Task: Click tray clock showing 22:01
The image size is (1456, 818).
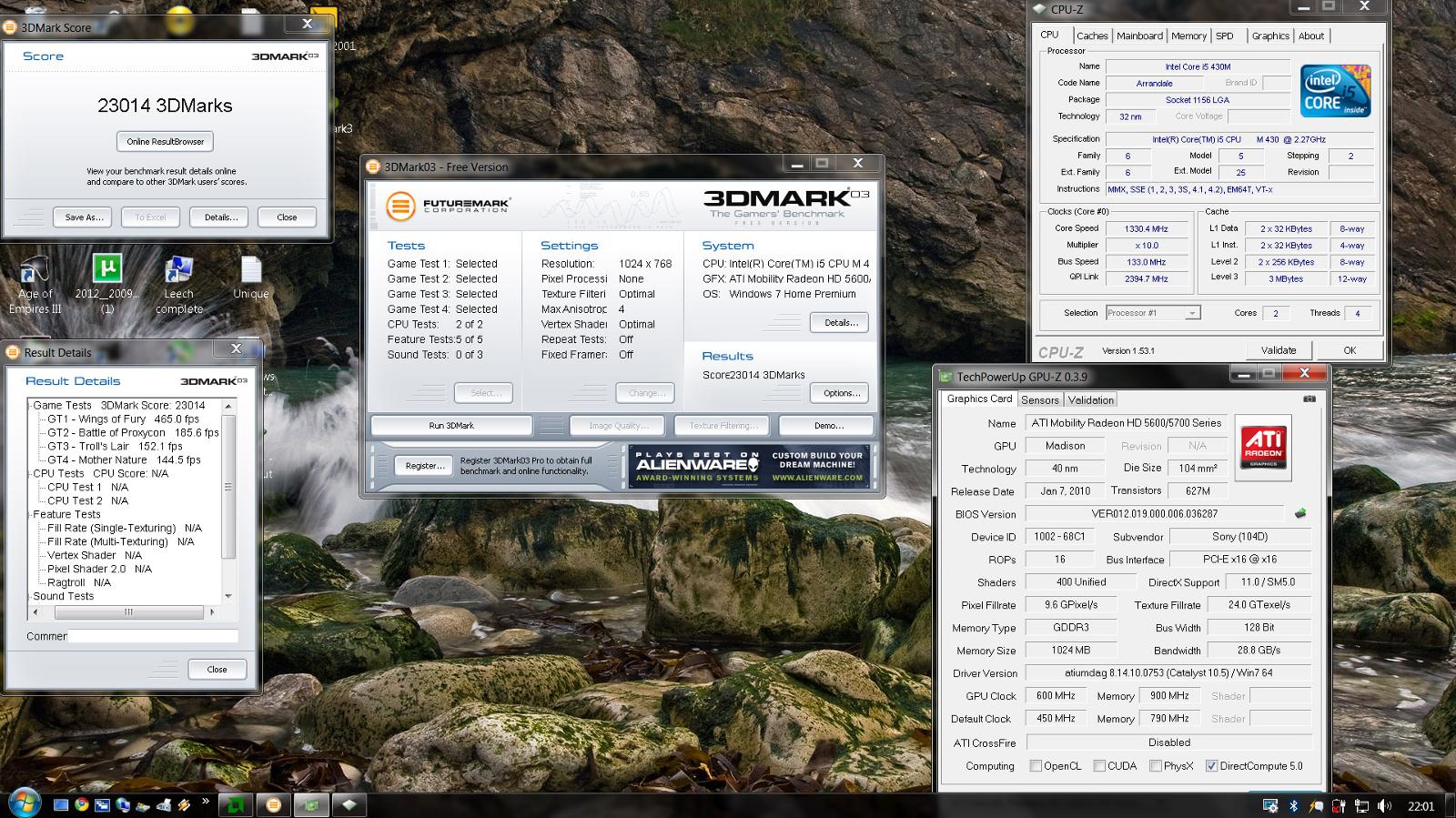Action: coord(1421,806)
